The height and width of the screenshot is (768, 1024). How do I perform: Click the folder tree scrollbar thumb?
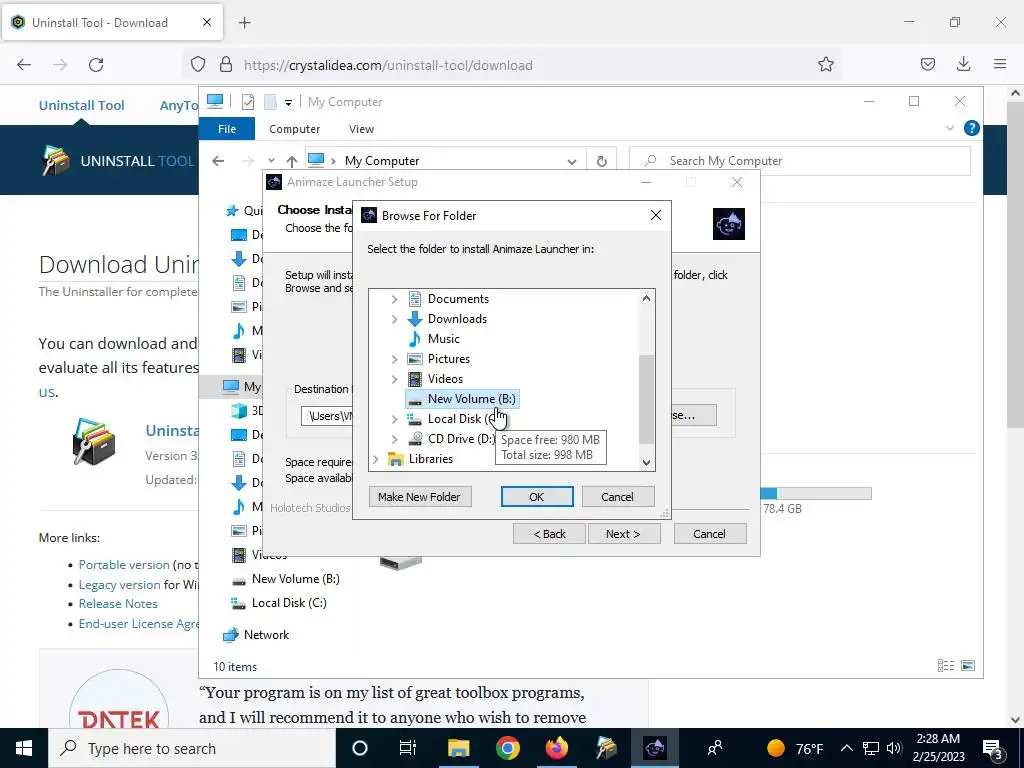[x=646, y=399]
